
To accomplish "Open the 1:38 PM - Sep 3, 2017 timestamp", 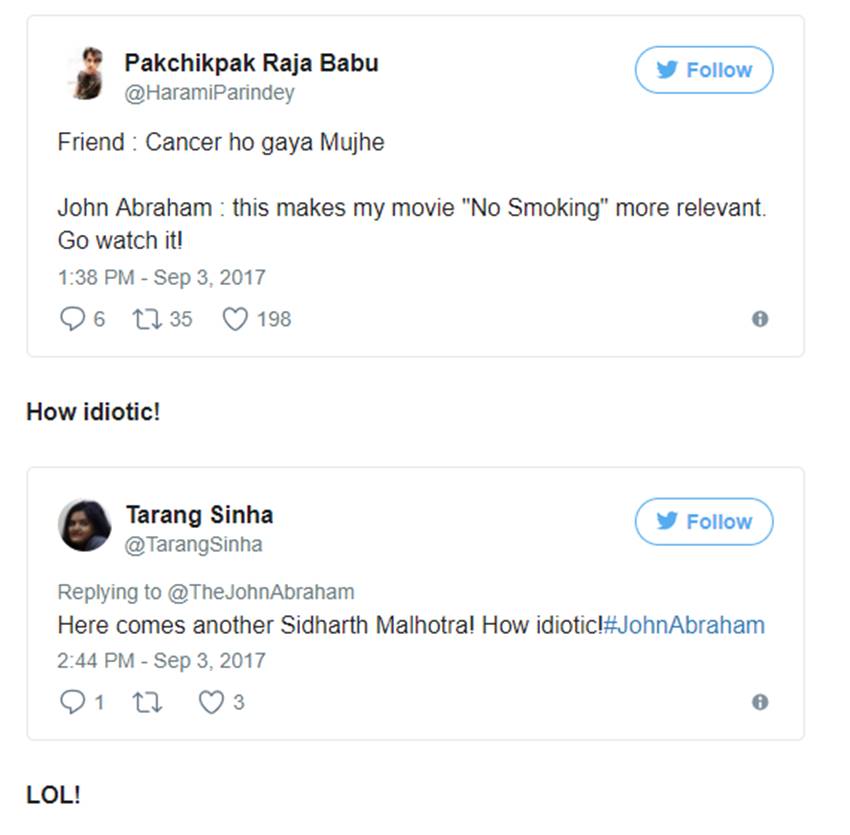I will 161,277.
